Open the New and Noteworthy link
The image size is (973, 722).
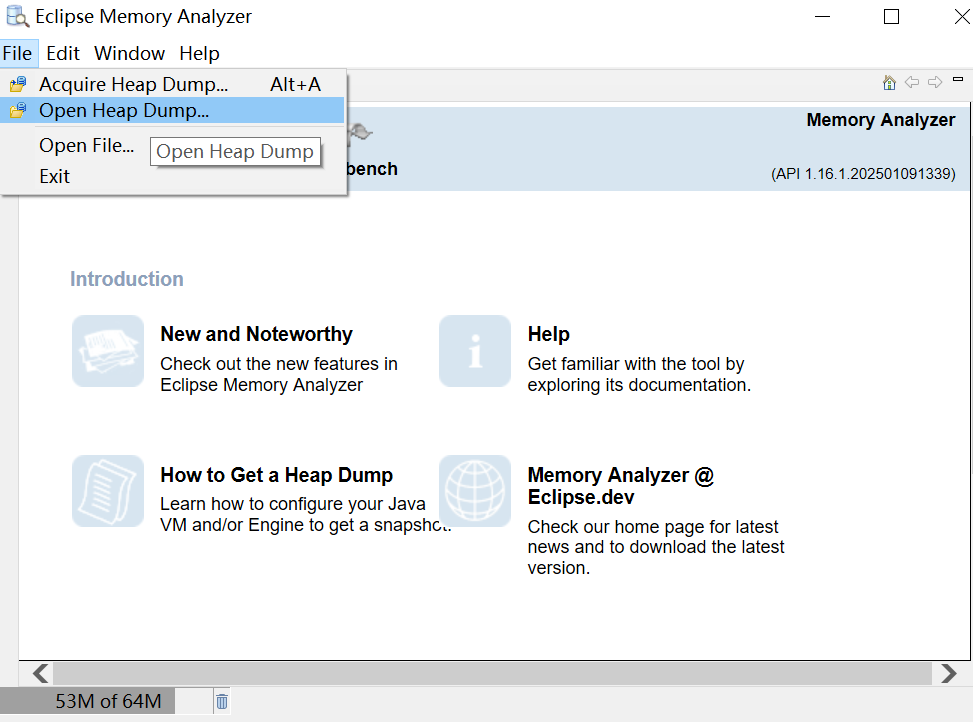(256, 334)
